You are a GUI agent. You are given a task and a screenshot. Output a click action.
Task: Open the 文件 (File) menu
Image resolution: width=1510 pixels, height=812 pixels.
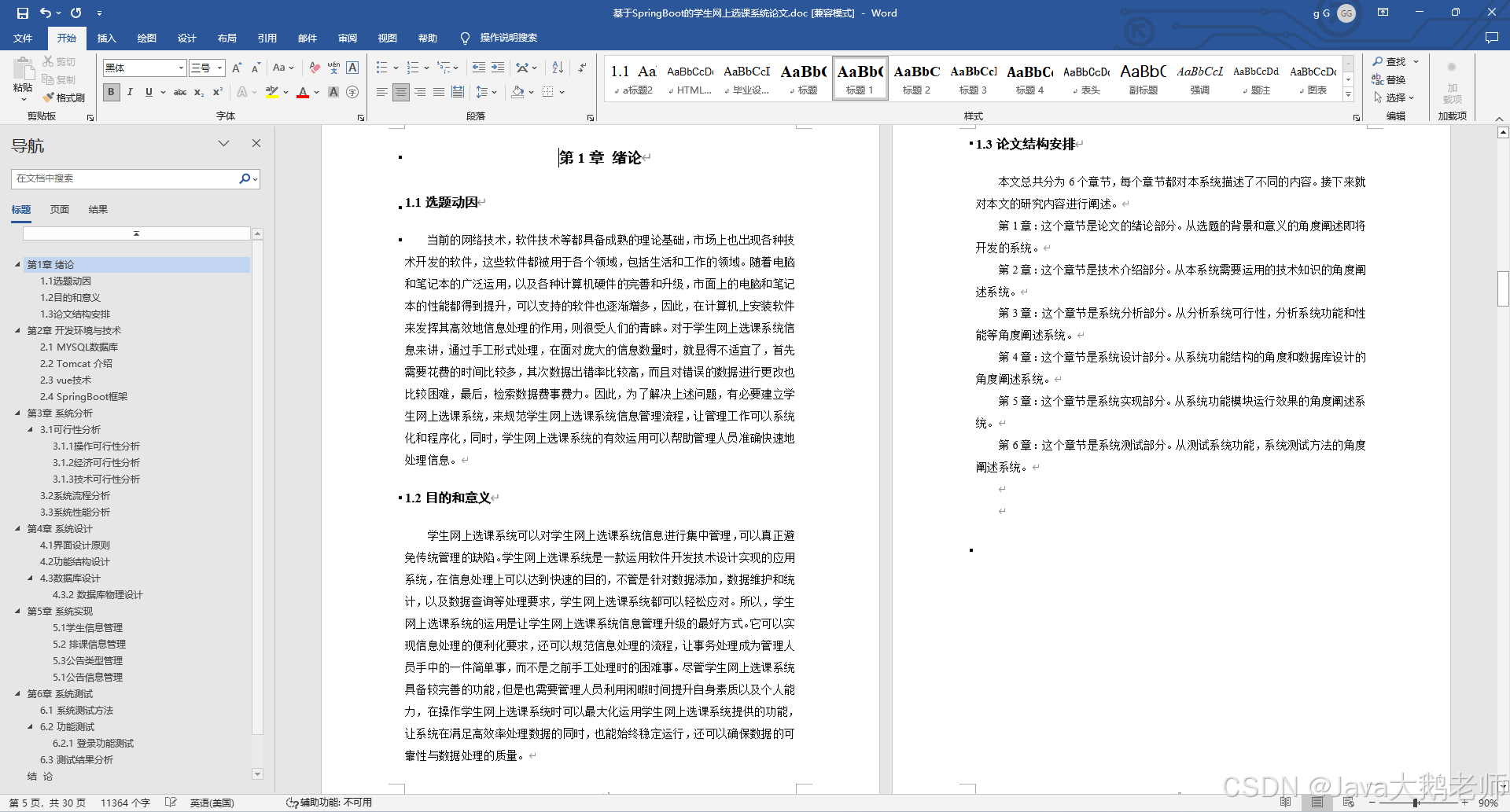point(23,38)
